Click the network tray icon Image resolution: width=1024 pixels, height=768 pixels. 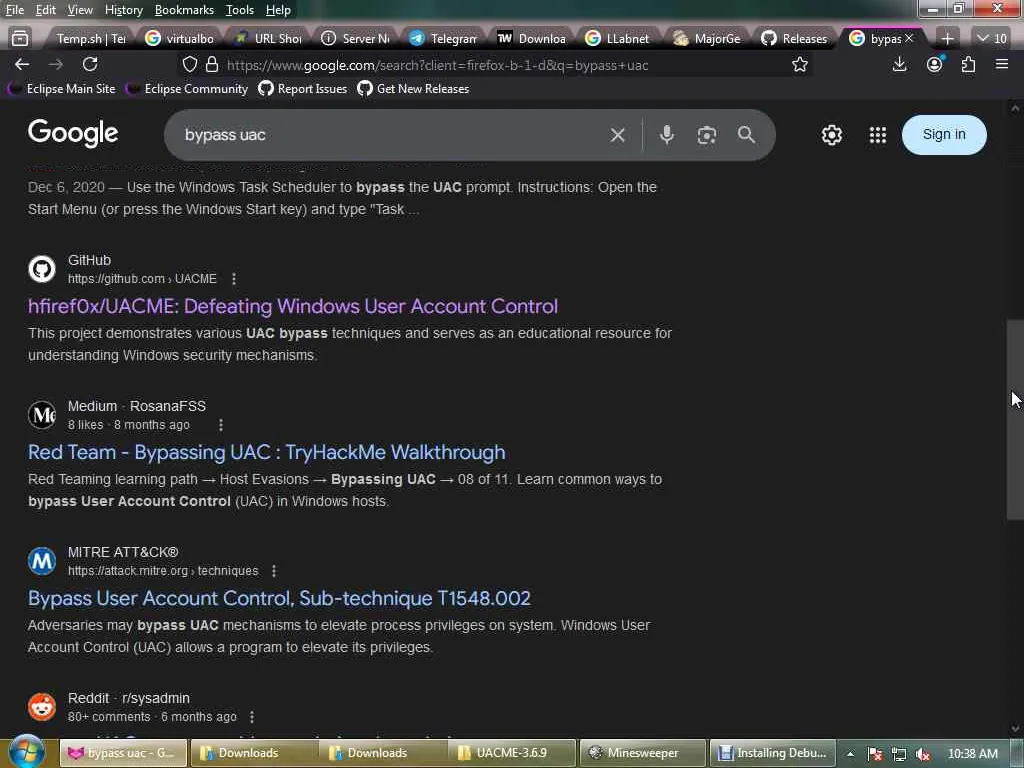[899, 754]
